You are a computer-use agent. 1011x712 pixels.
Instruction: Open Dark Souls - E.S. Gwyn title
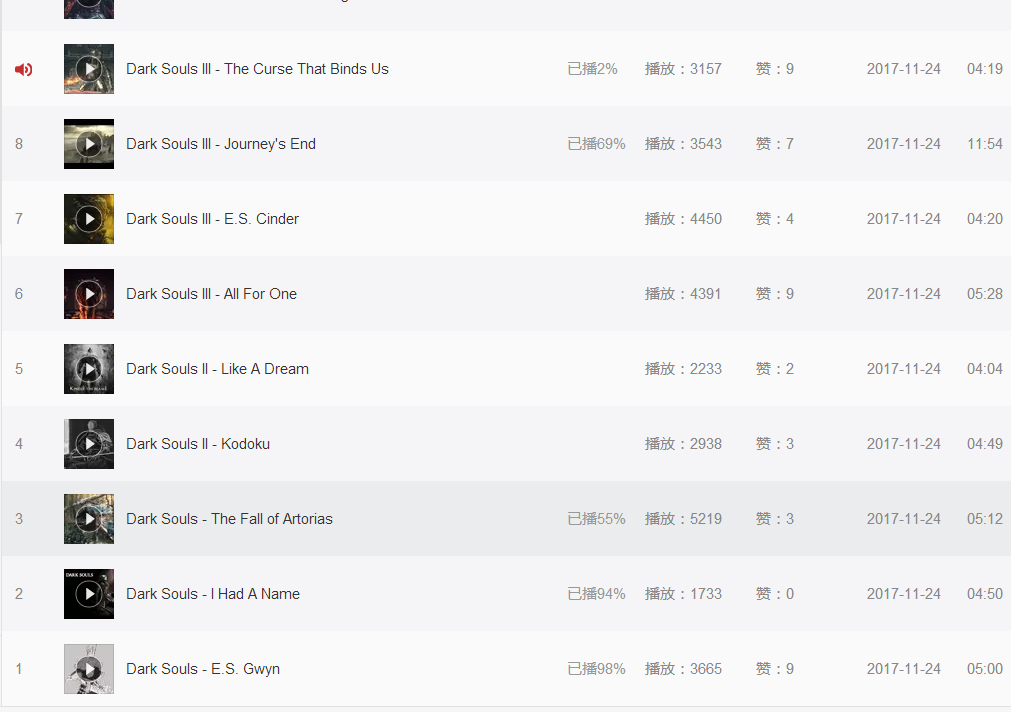203,669
